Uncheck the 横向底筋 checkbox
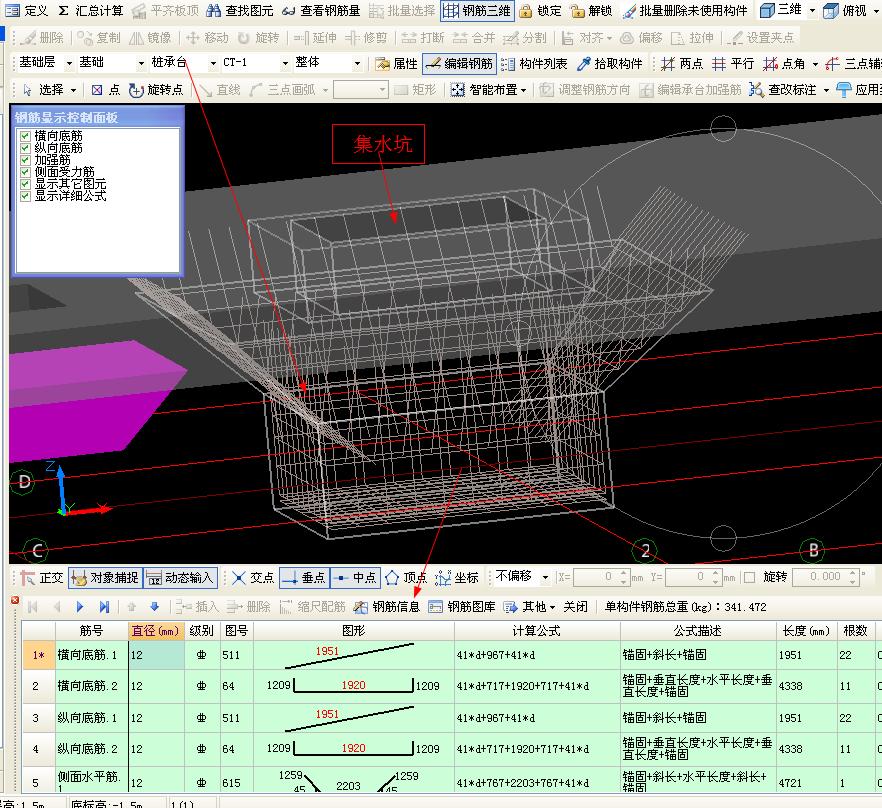The width and height of the screenshot is (882, 808). 26,136
